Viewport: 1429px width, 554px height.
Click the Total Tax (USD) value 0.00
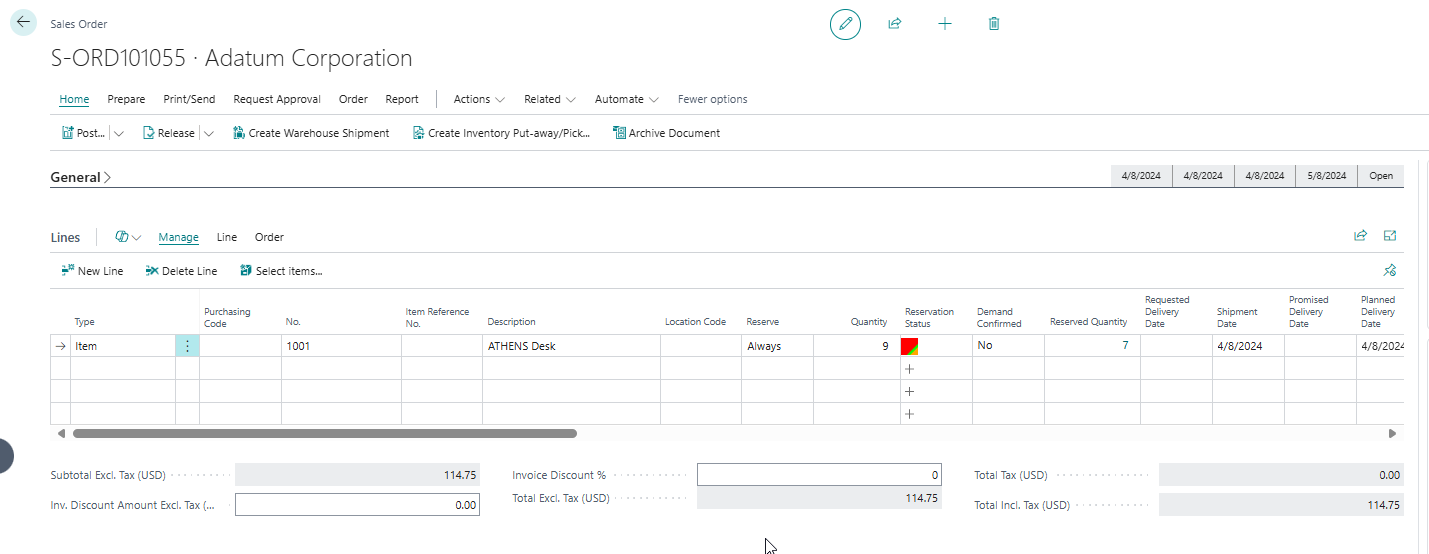tap(1281, 475)
